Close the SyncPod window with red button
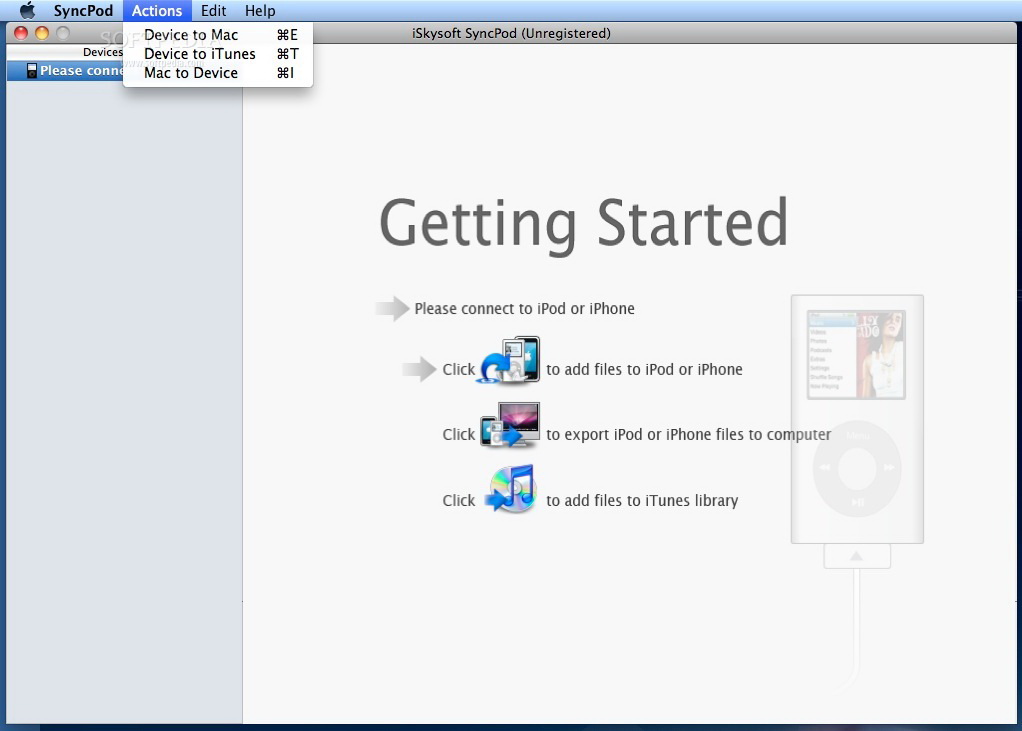 coord(21,33)
